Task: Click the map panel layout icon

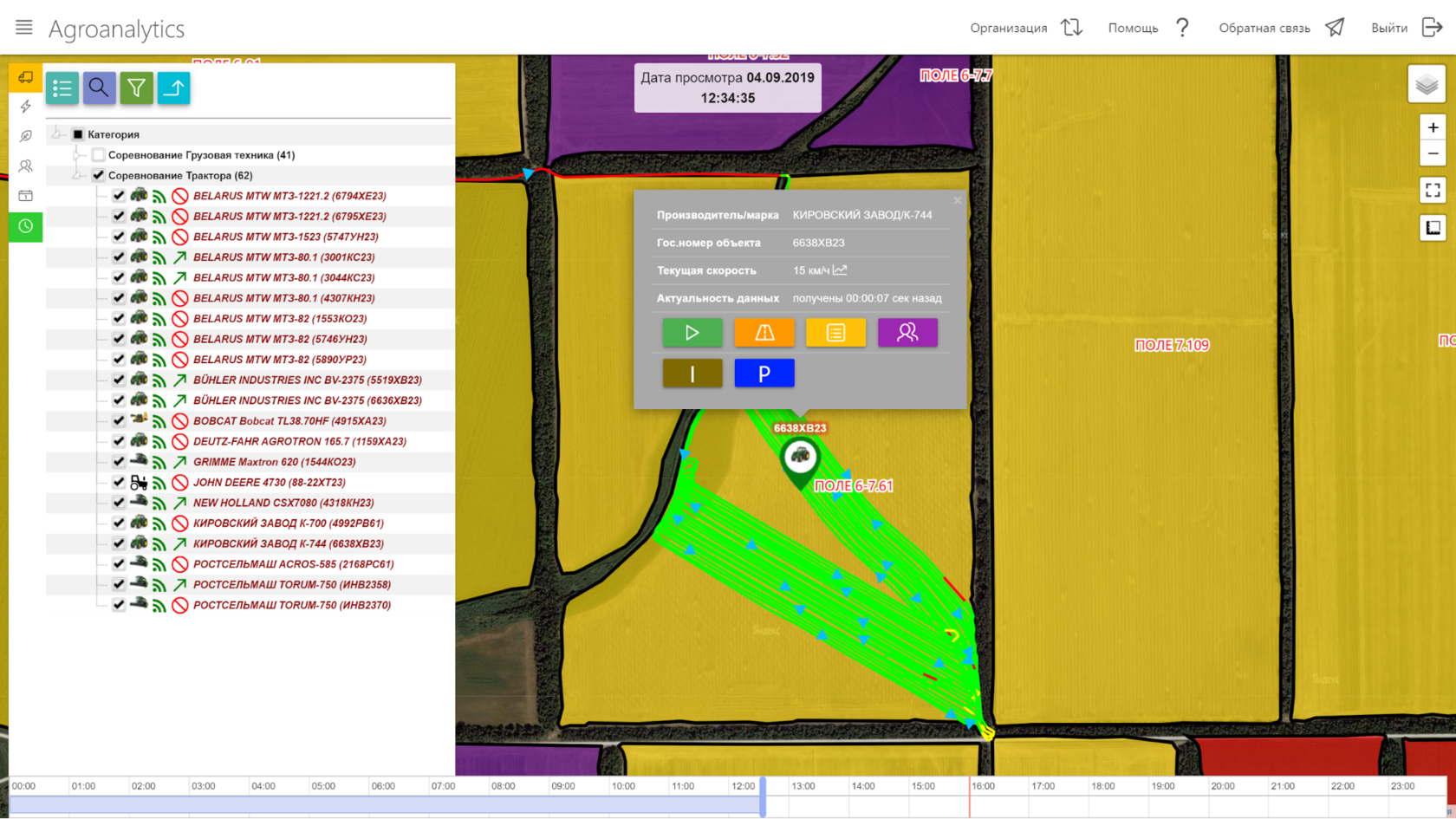Action: pyautogui.click(x=1433, y=228)
